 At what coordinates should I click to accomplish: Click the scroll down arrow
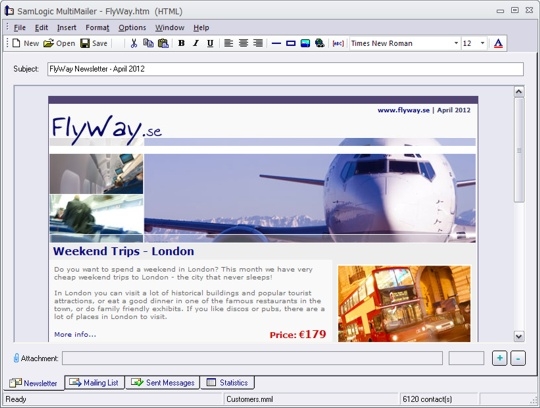click(x=519, y=336)
